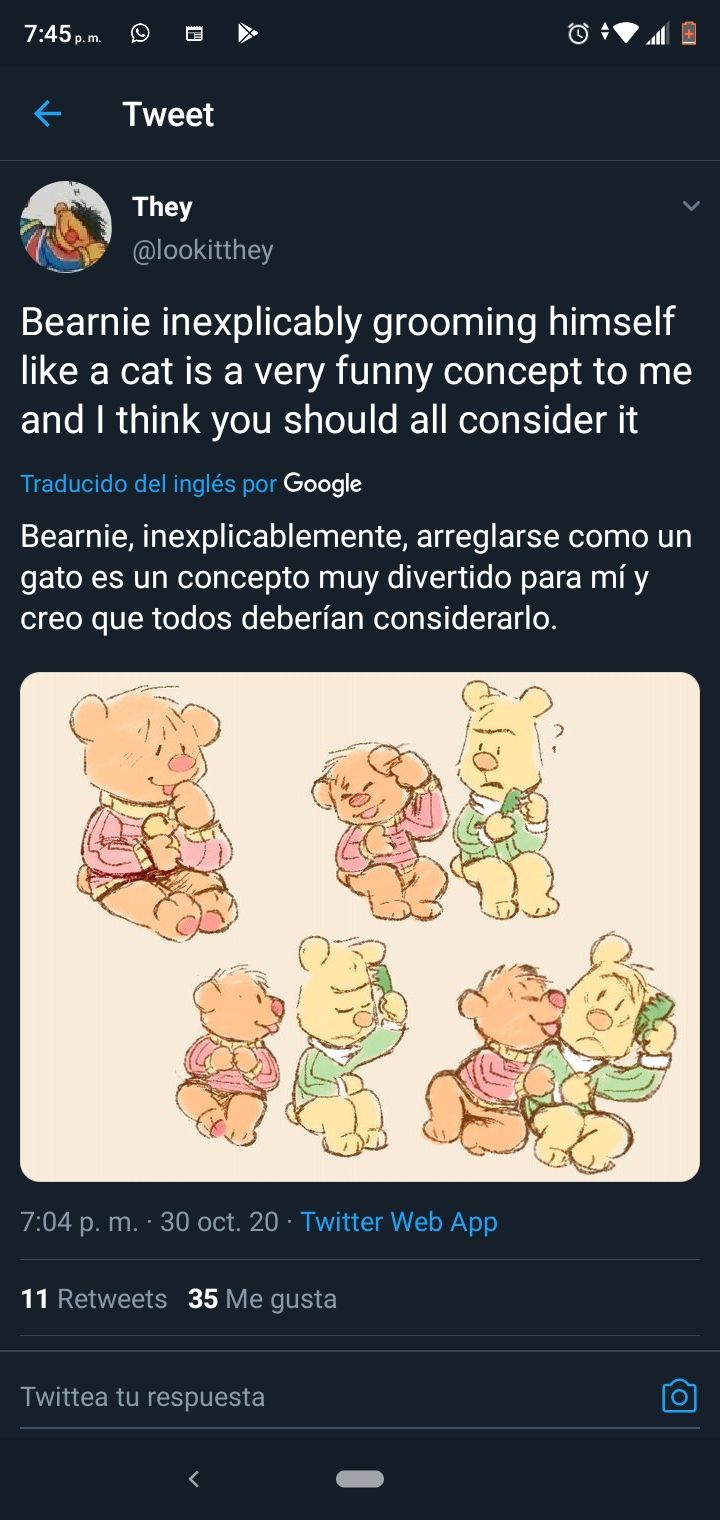Tap the home gesture pill
Image resolution: width=720 pixels, height=1520 pixels.
click(360, 1478)
